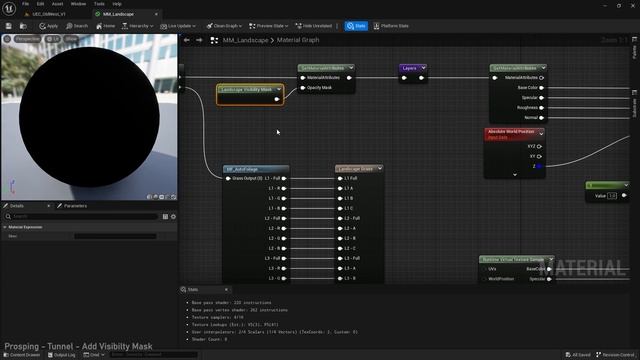Click the Platform Stats button

tap(391, 26)
